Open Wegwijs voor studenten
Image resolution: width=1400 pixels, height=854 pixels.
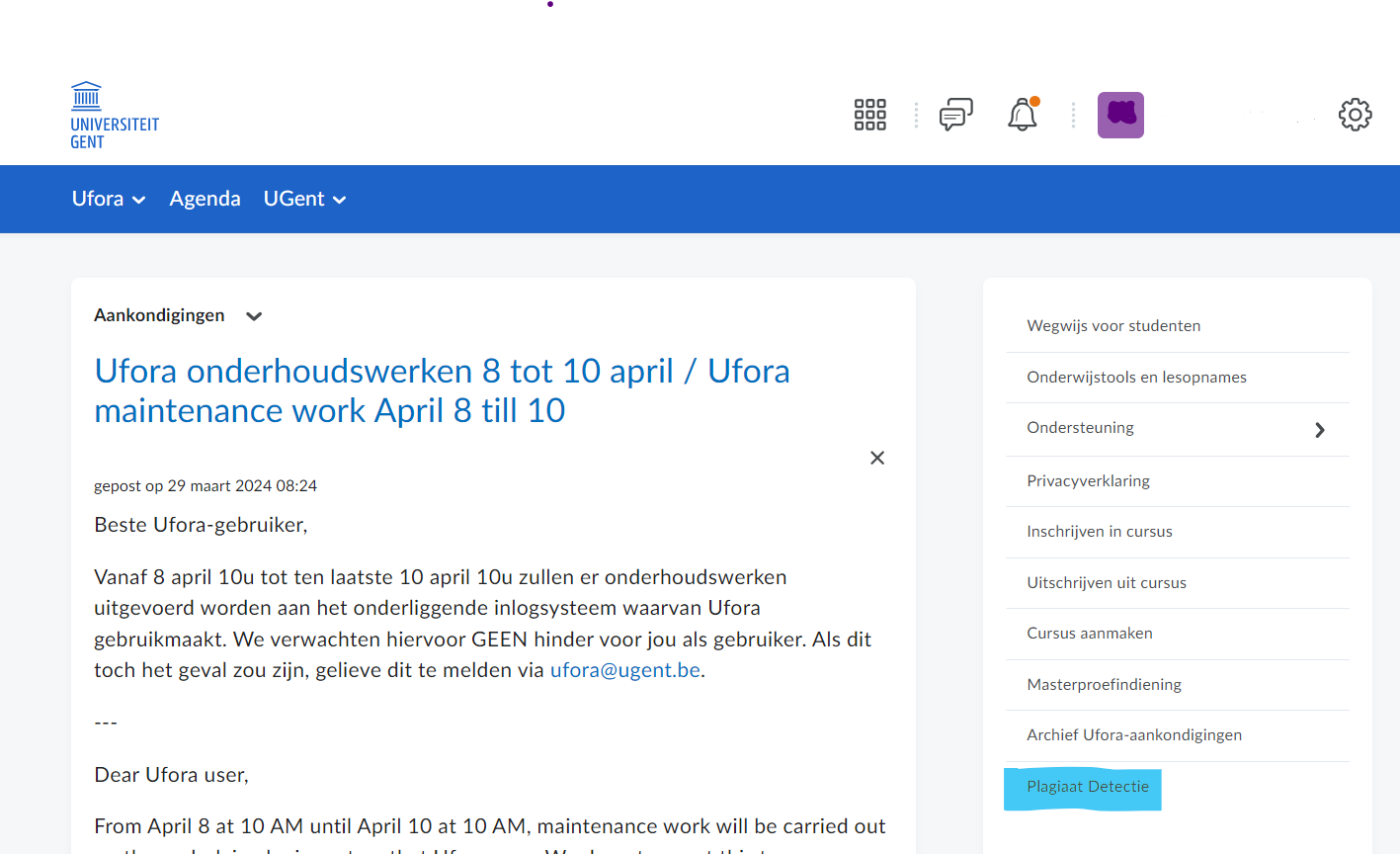1113,326
